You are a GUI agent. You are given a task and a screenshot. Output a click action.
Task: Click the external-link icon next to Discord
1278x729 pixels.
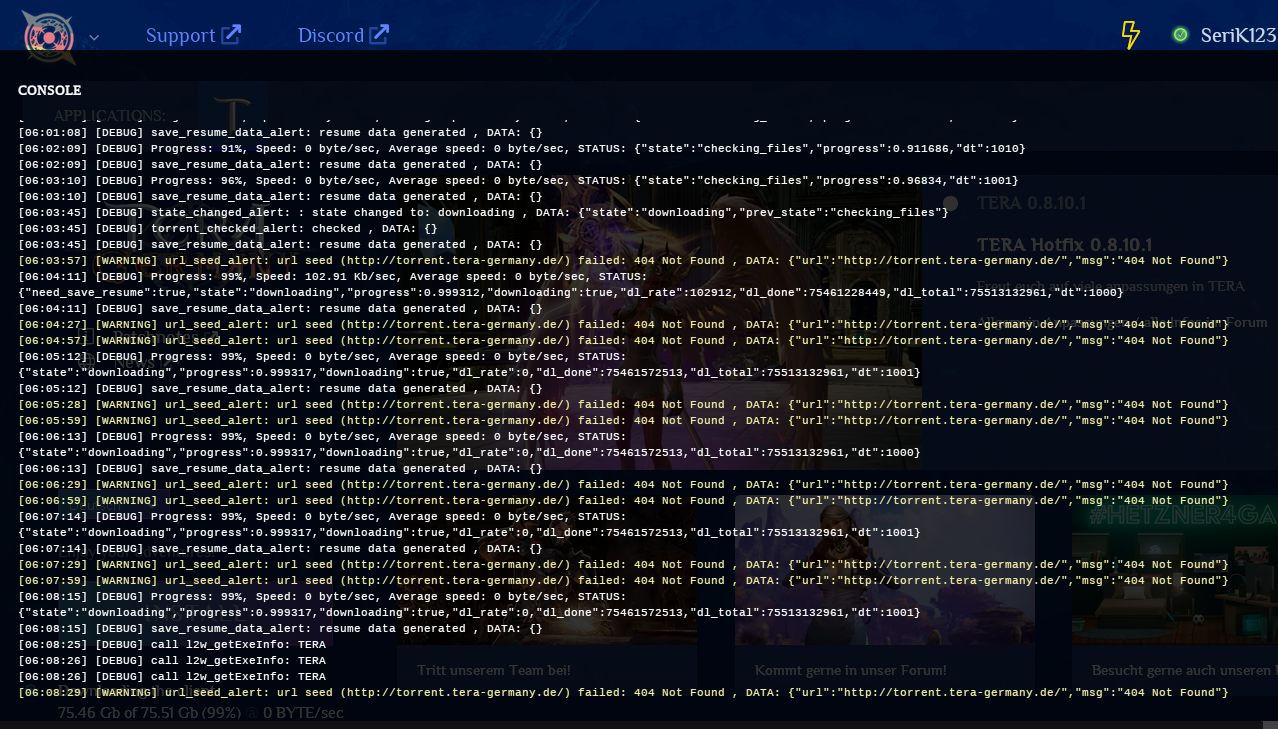379,34
